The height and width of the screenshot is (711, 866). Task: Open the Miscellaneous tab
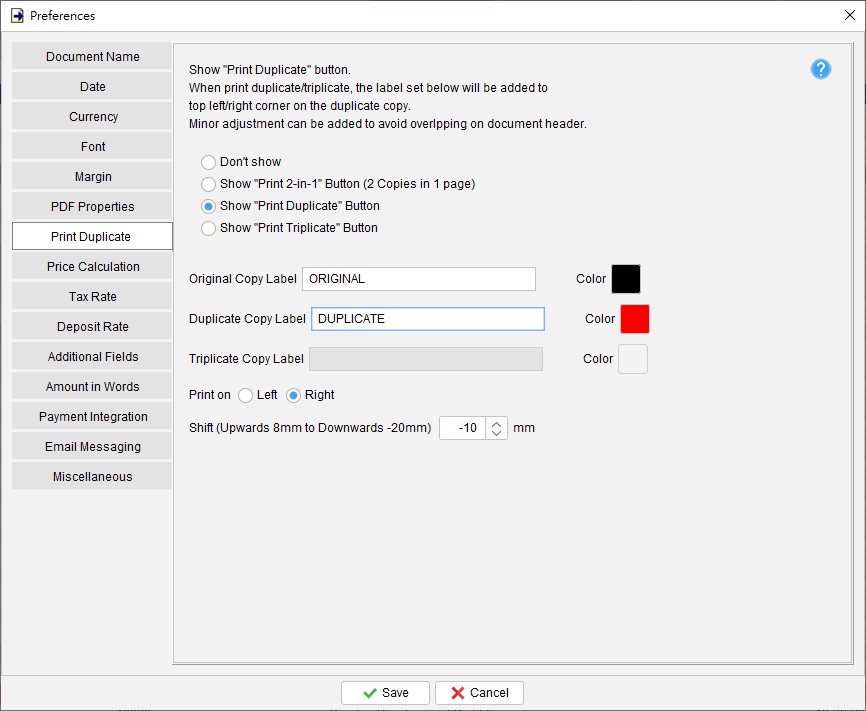click(x=92, y=476)
